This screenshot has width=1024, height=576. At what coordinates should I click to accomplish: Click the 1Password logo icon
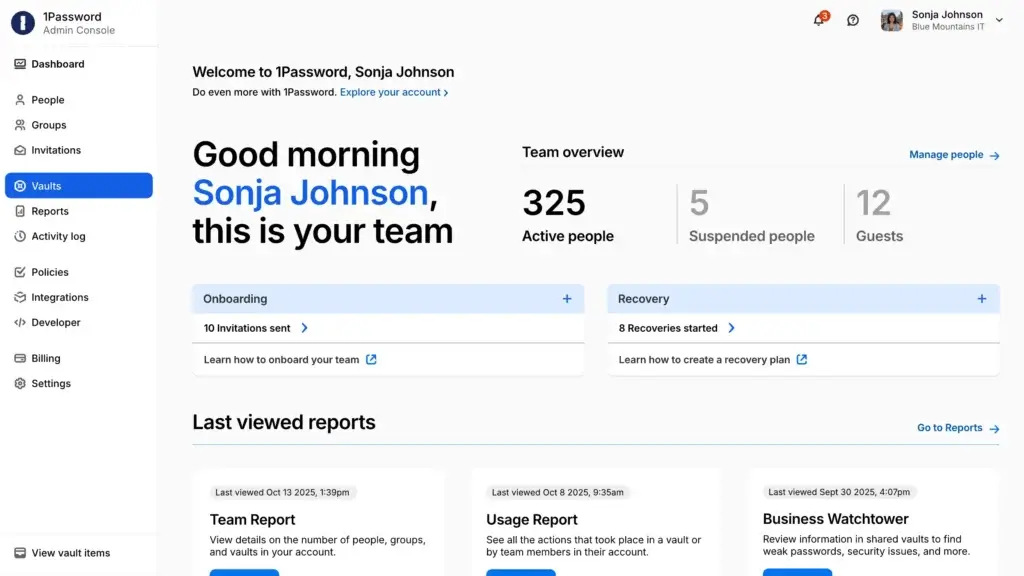click(x=23, y=23)
